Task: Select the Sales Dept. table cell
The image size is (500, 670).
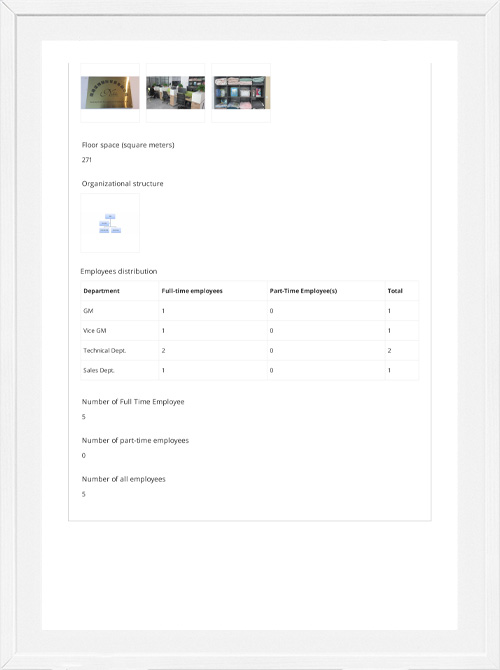Action: coord(120,370)
